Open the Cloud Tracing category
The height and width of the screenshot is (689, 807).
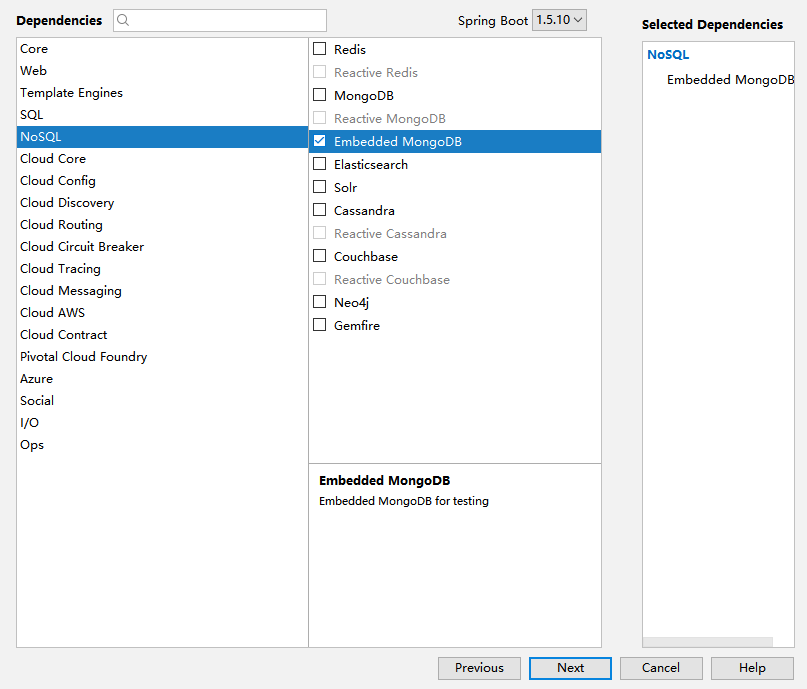(x=162, y=269)
